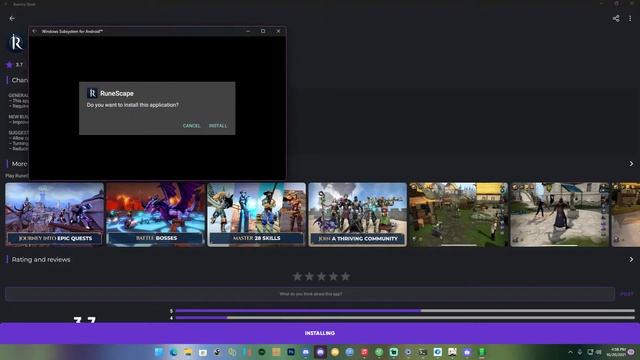Click the POST button beside review field
Viewport: 640px width, 360px height.
(x=627, y=294)
